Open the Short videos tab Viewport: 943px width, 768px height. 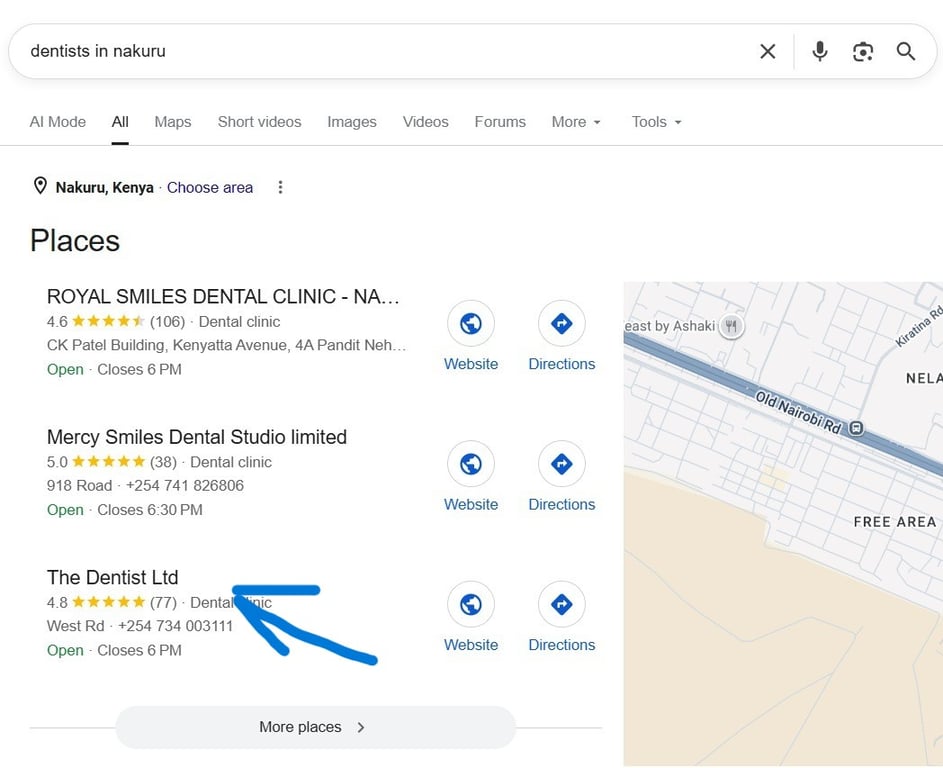point(259,122)
